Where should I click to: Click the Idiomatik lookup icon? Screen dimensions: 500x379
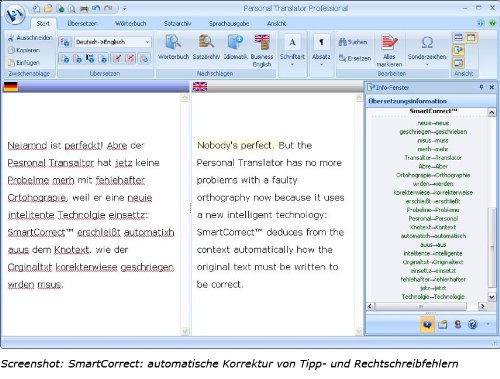tap(235, 47)
